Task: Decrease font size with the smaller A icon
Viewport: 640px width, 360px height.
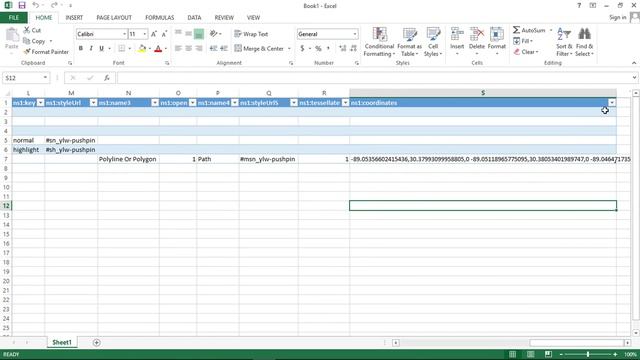Action: [x=164, y=34]
